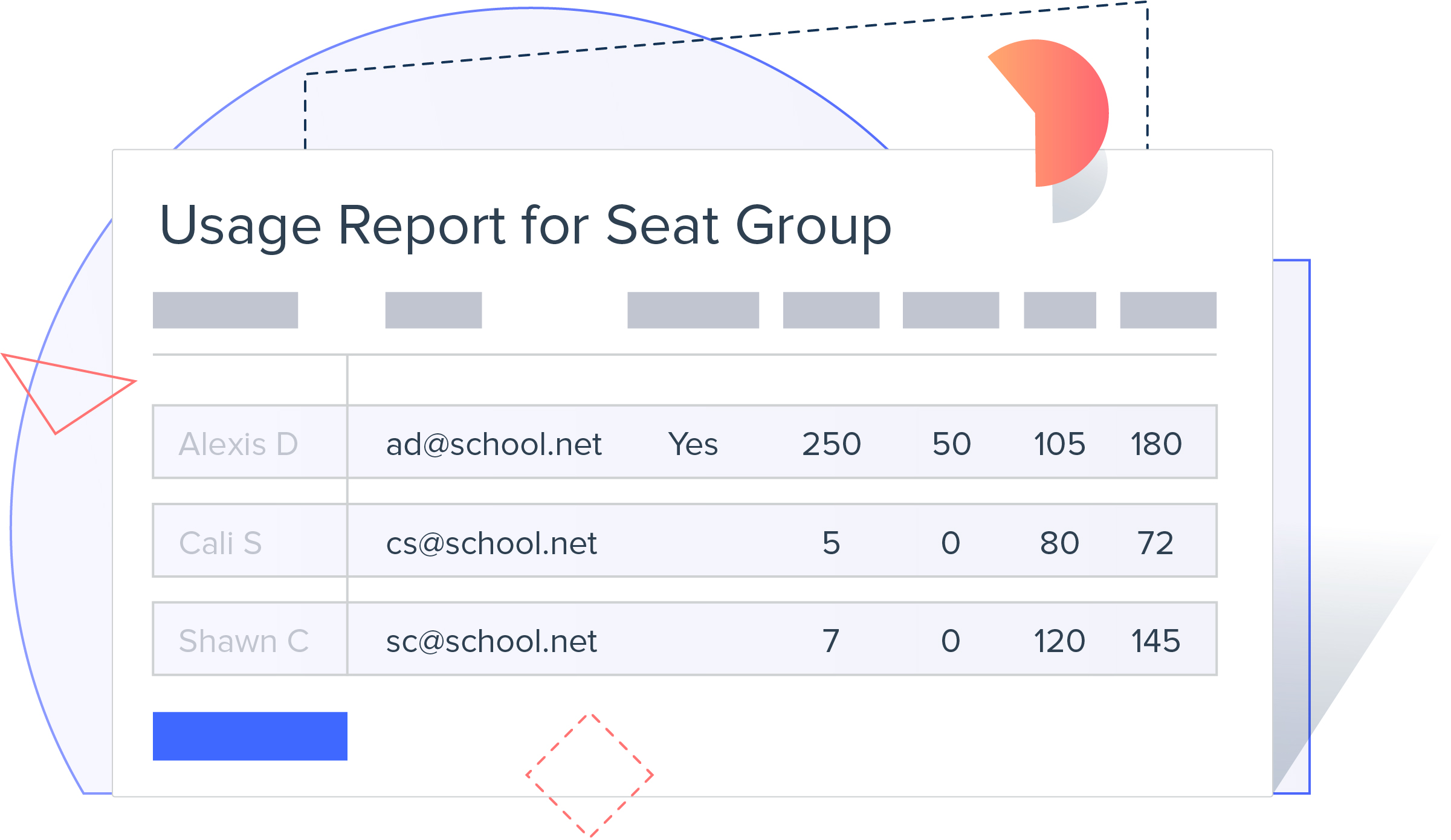Select the Cali S name cell

221,543
